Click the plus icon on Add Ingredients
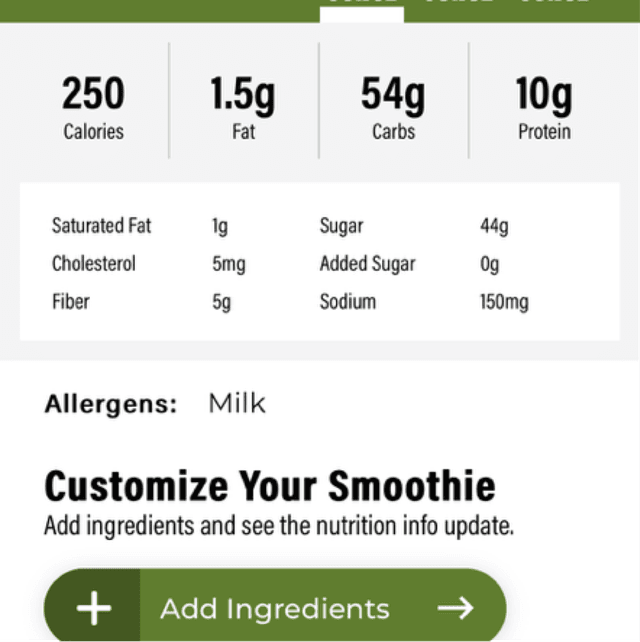Viewport: 640px width, 642px height. pyautogui.click(x=93, y=608)
